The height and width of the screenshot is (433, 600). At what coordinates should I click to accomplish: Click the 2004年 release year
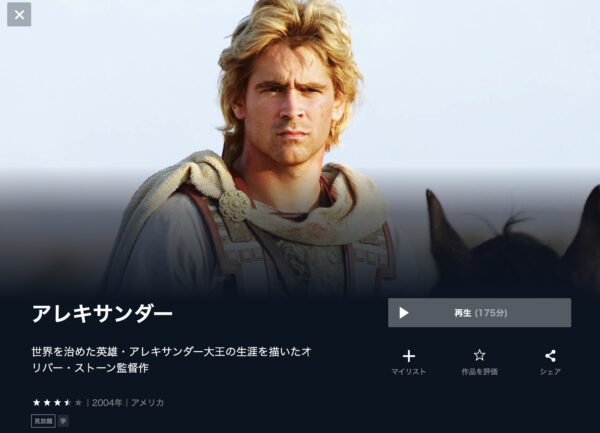coord(107,402)
